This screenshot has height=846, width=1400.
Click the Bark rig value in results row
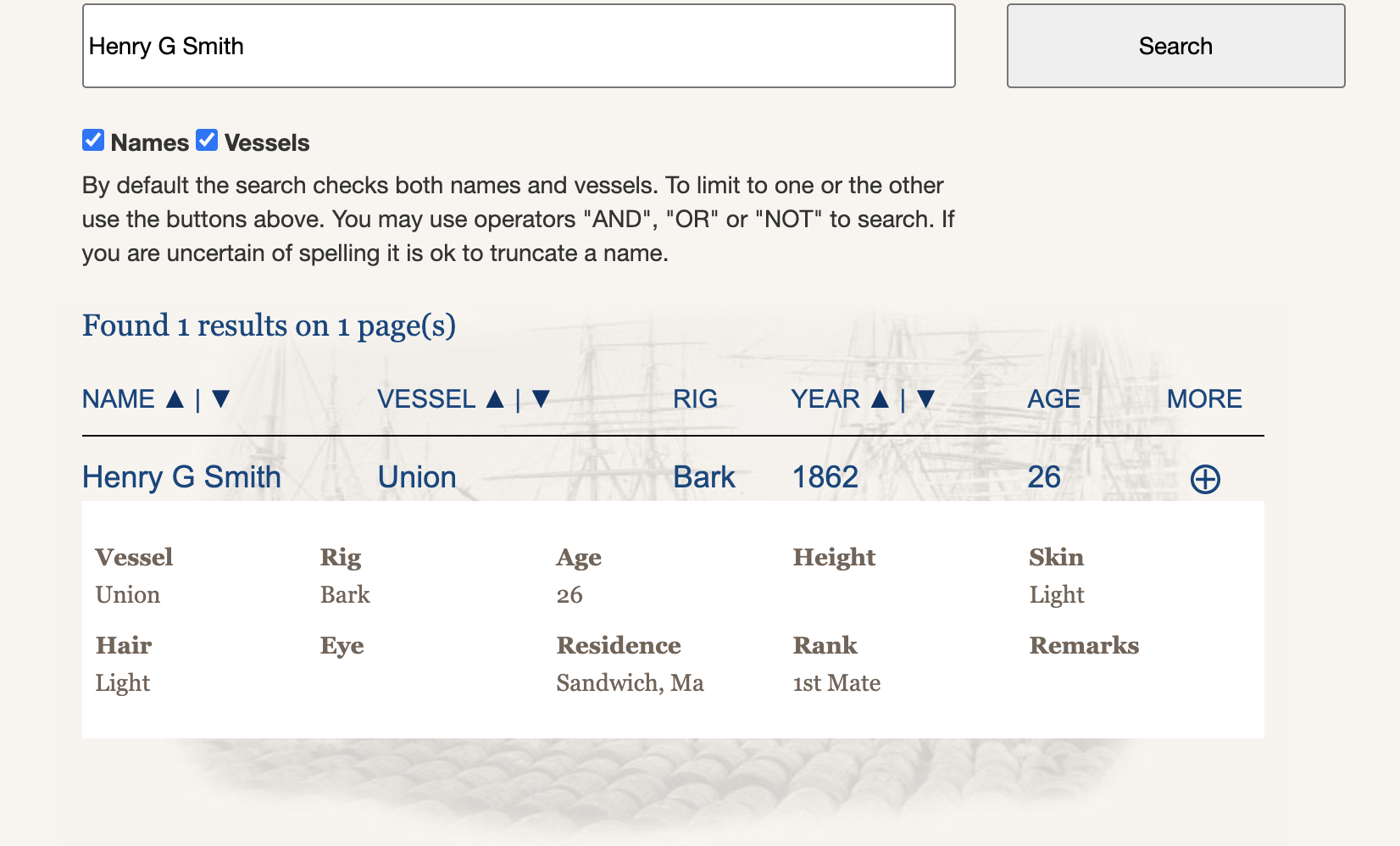click(x=703, y=477)
